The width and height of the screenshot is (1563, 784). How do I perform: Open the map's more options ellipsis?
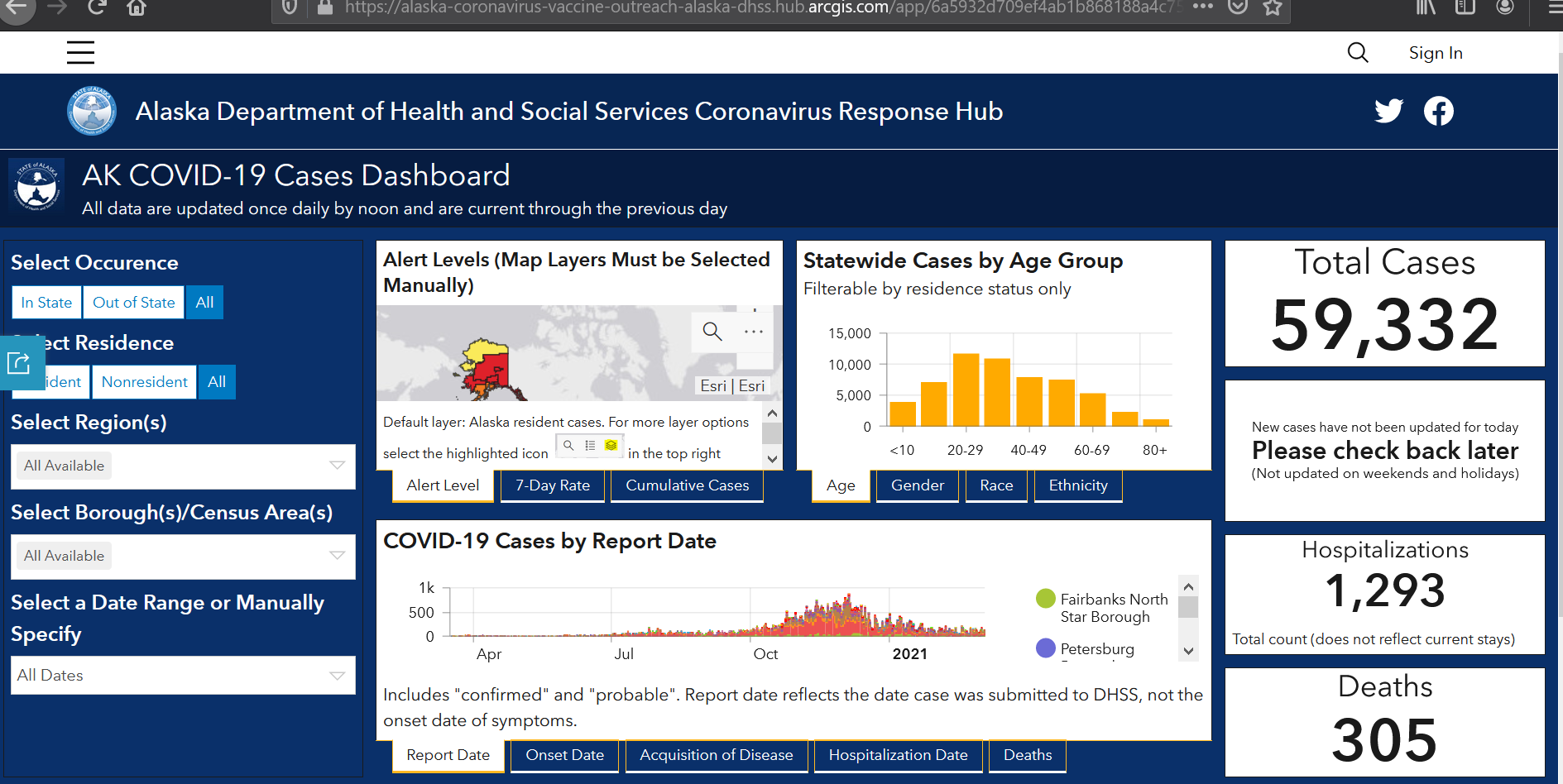754,332
